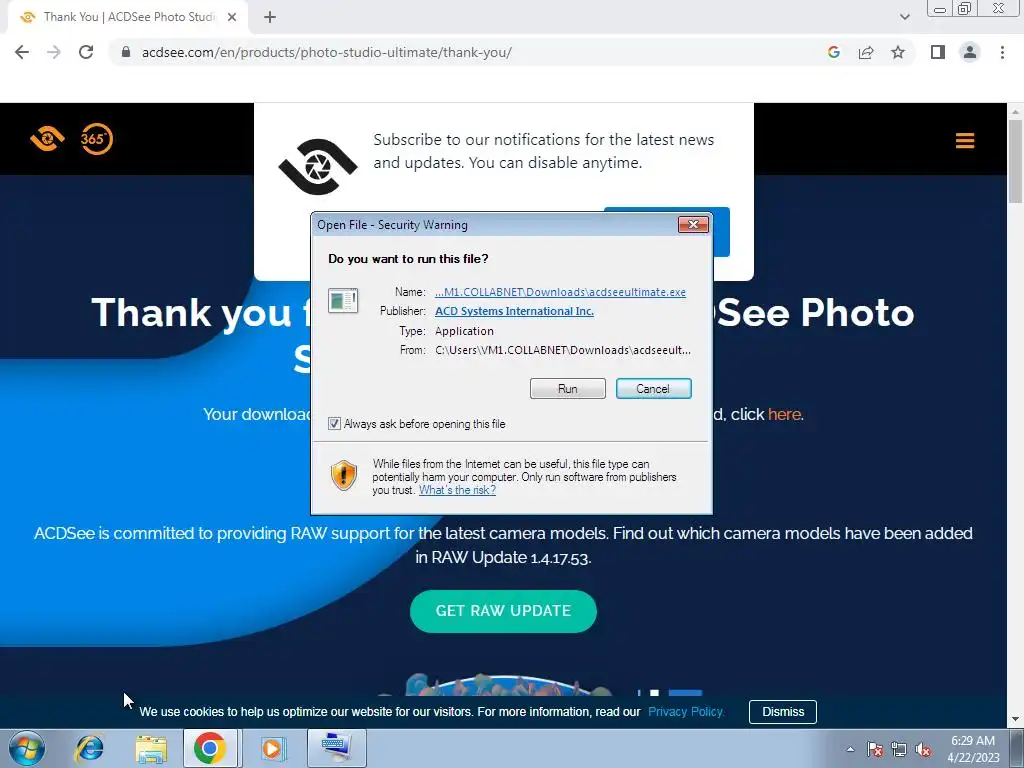
Task: Show hidden tray icons arrow
Action: coord(850,749)
